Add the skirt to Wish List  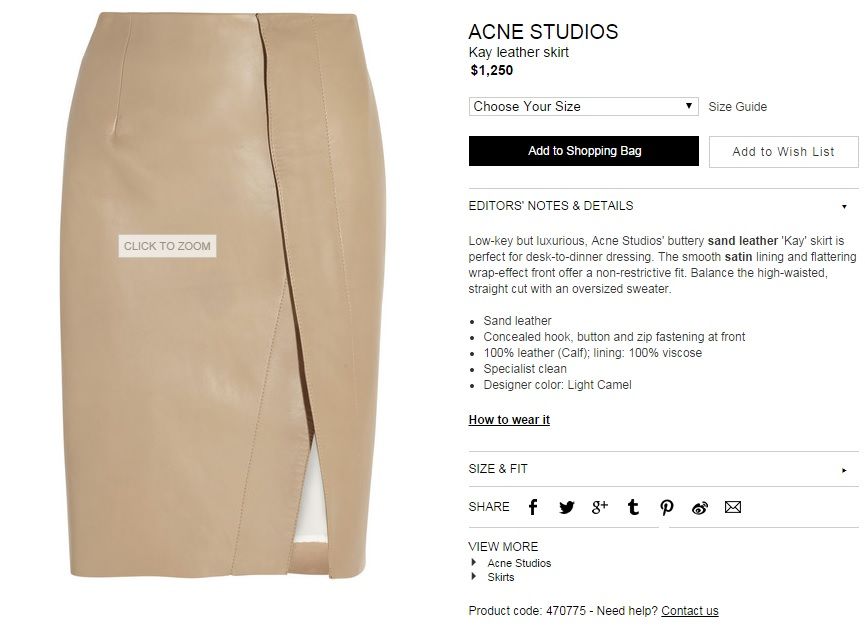(x=783, y=152)
